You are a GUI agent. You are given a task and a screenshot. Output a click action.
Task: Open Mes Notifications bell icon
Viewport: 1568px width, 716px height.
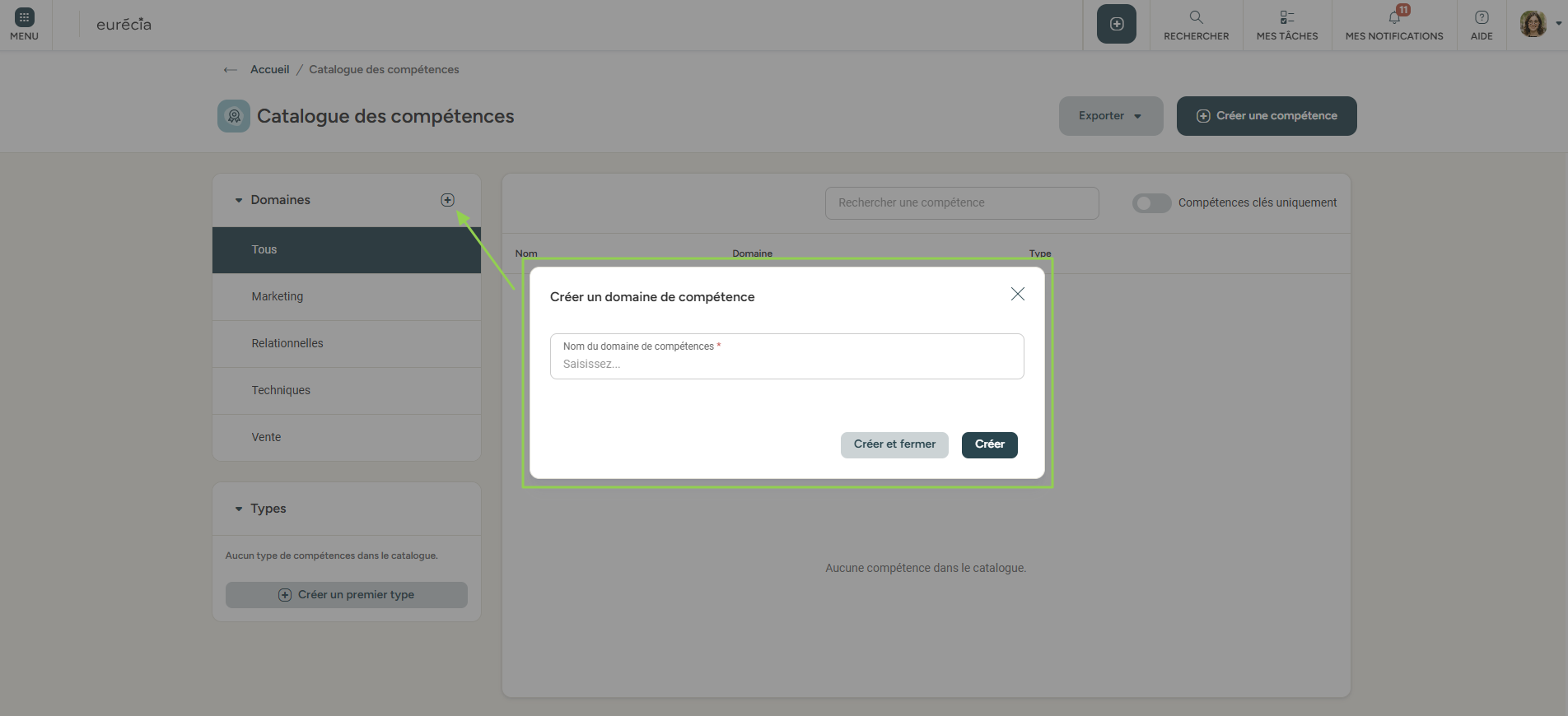(x=1394, y=17)
